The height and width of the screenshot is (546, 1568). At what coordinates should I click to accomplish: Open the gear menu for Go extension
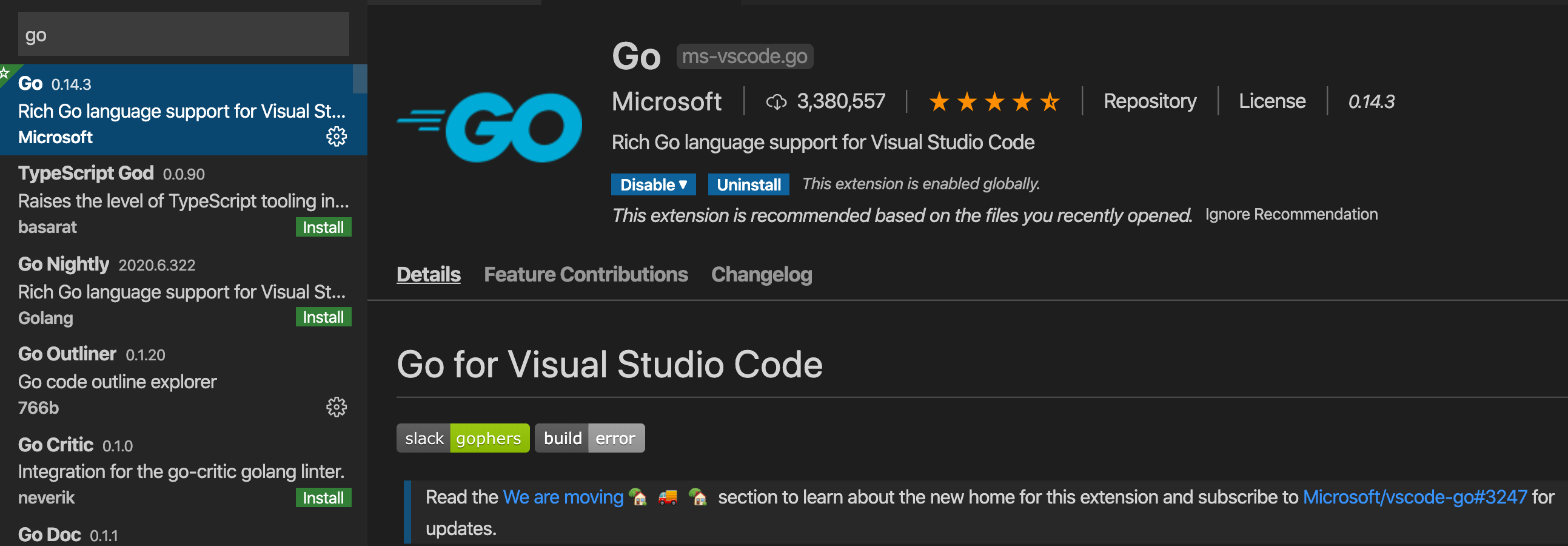click(x=337, y=136)
